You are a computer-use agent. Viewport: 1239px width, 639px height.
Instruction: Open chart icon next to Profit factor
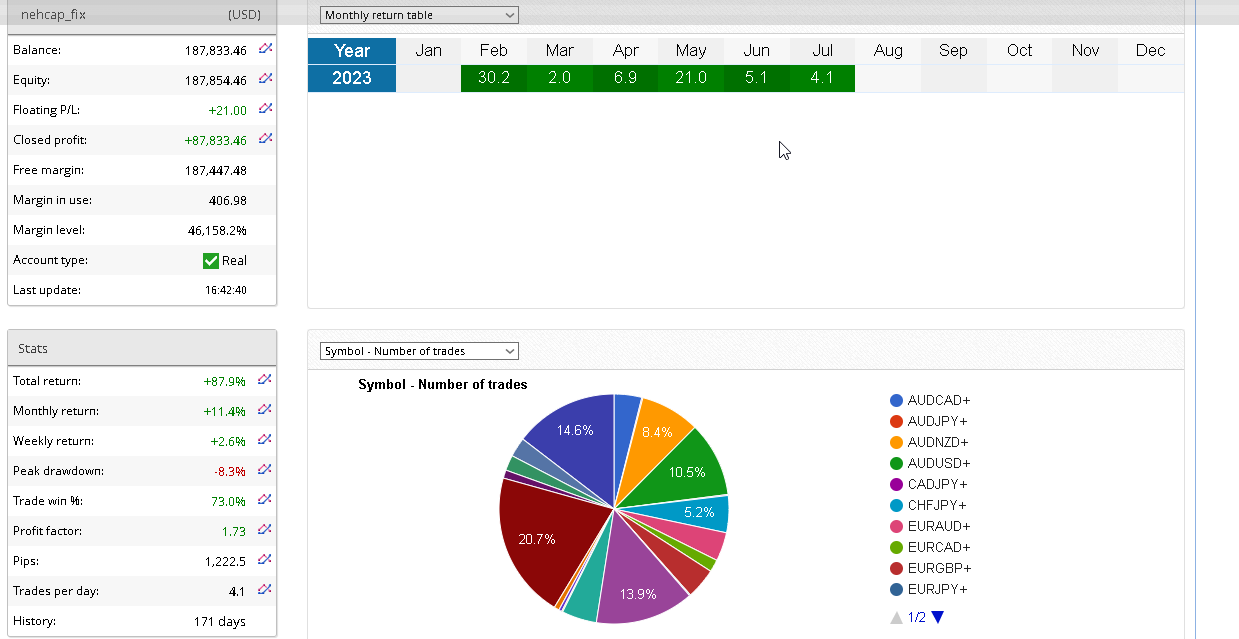[265, 530]
